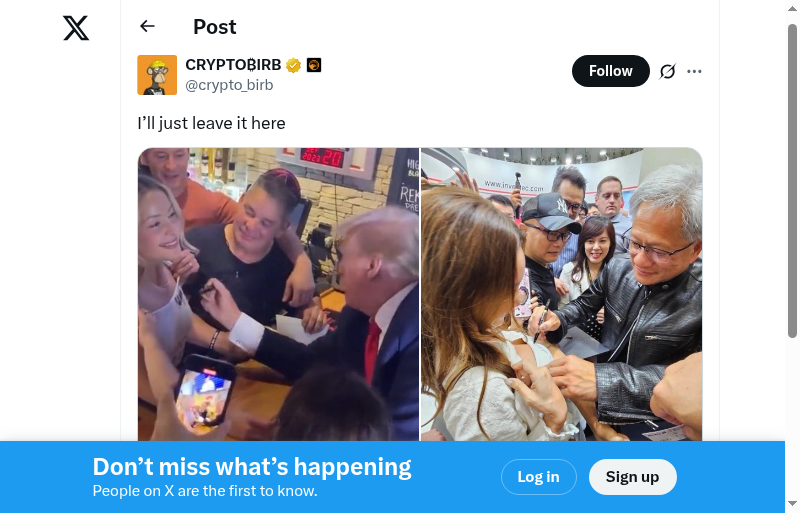This screenshot has height=513, width=800.
Task: Open the right photo with leather jacket
Action: click(561, 295)
